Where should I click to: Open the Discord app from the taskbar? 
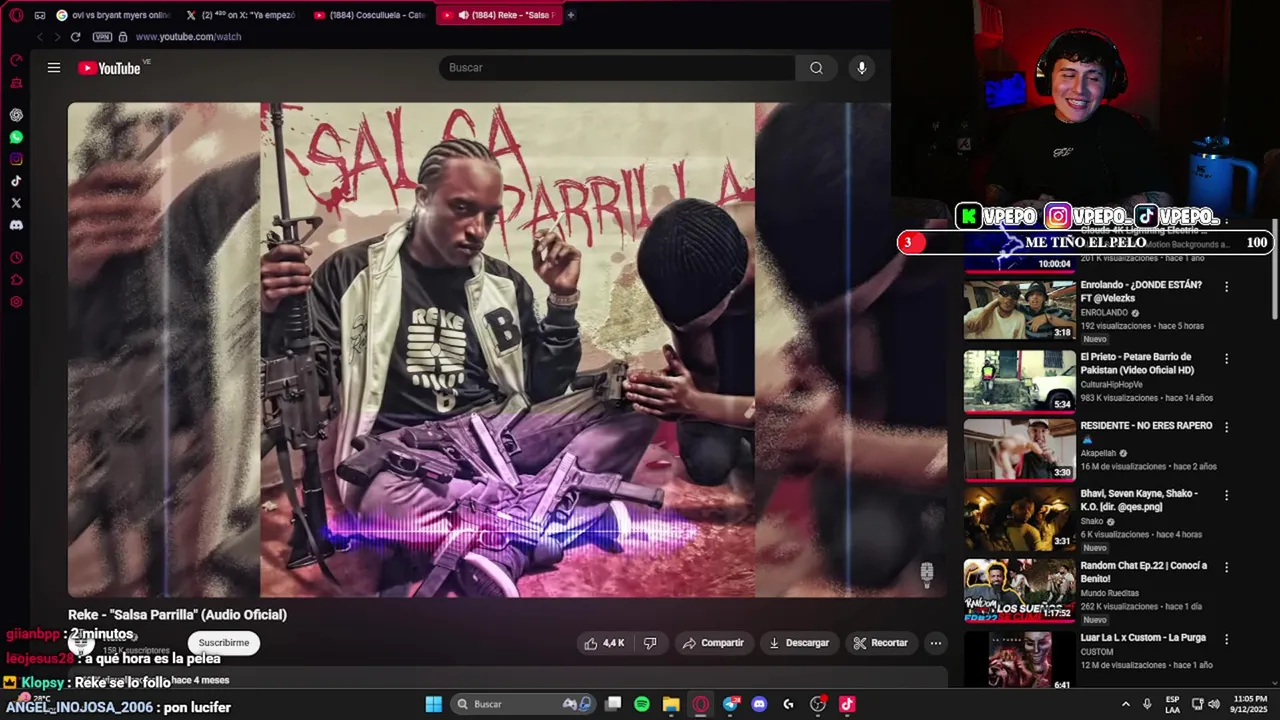(x=759, y=704)
